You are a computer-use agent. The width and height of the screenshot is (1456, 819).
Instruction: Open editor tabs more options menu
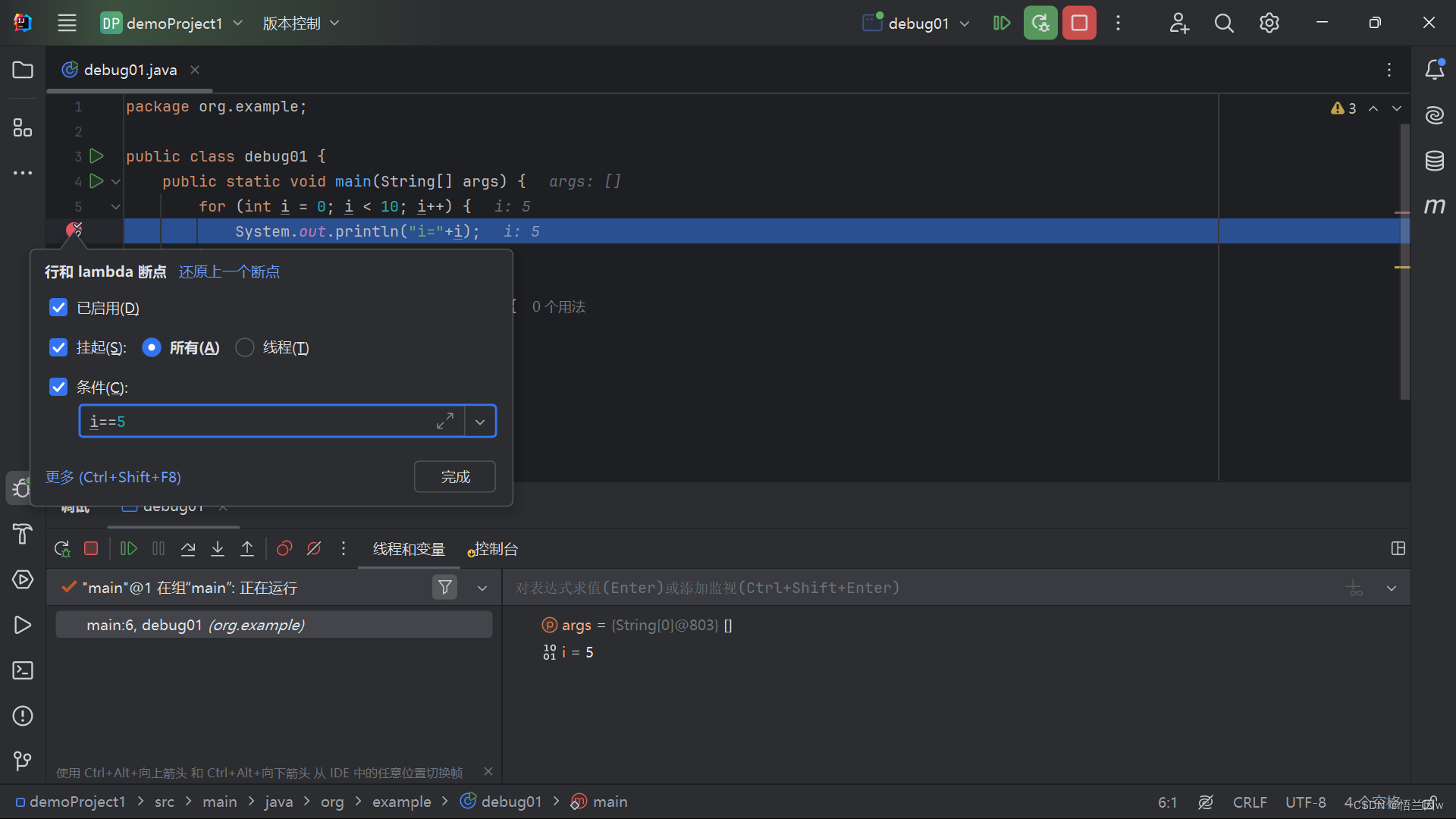click(x=1389, y=70)
